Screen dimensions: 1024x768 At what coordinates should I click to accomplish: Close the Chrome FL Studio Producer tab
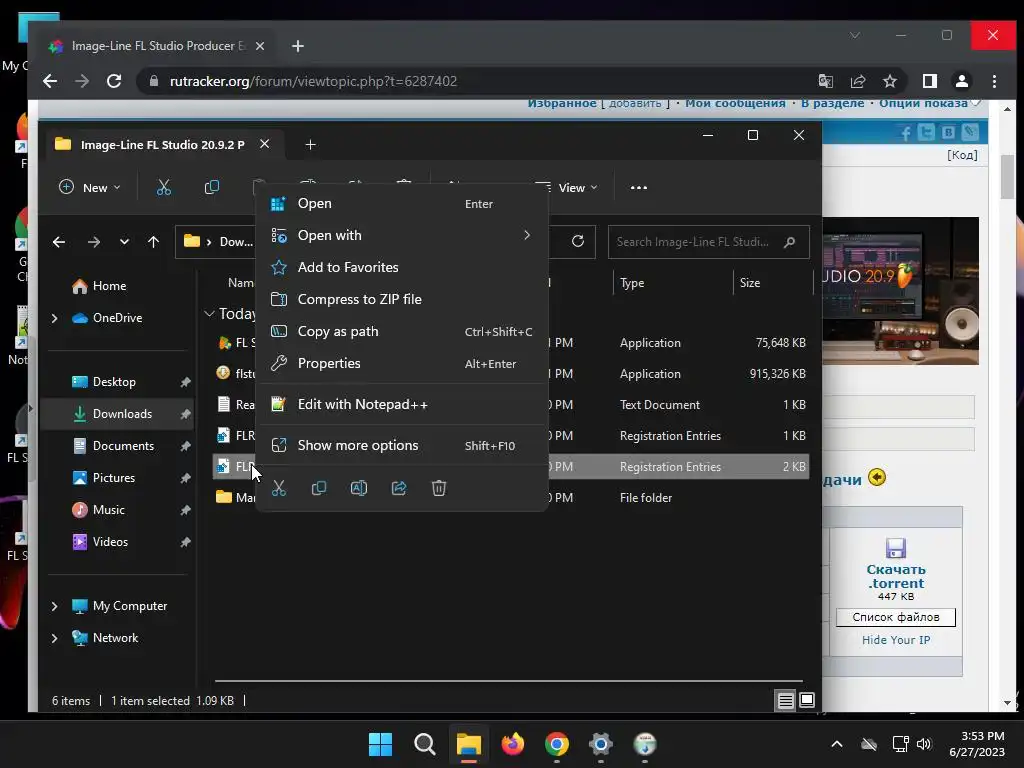coord(260,46)
